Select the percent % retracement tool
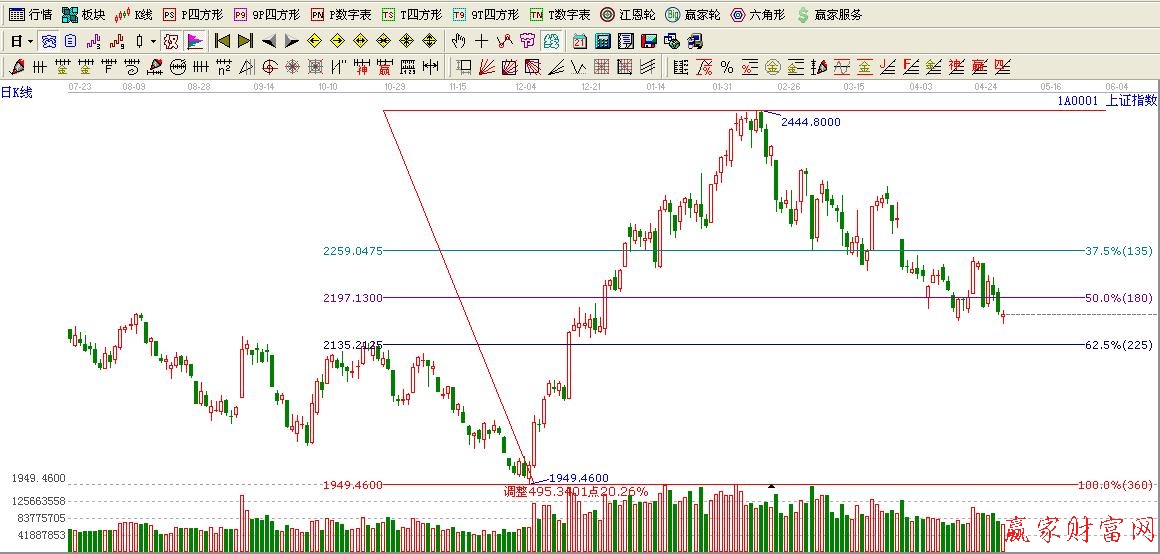1160x554 pixels. click(727, 67)
